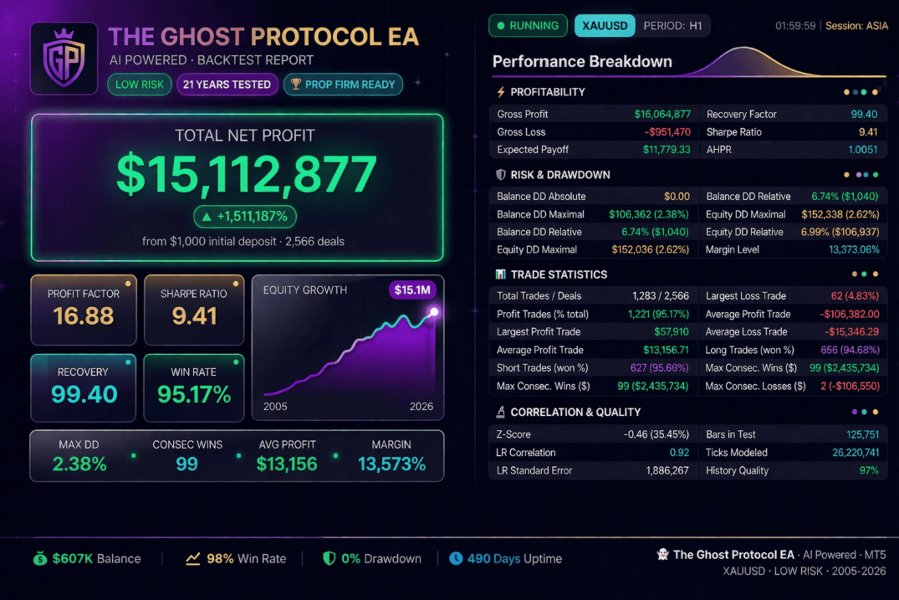
Task: Open the Session: ASIA selector
Action: pos(858,26)
